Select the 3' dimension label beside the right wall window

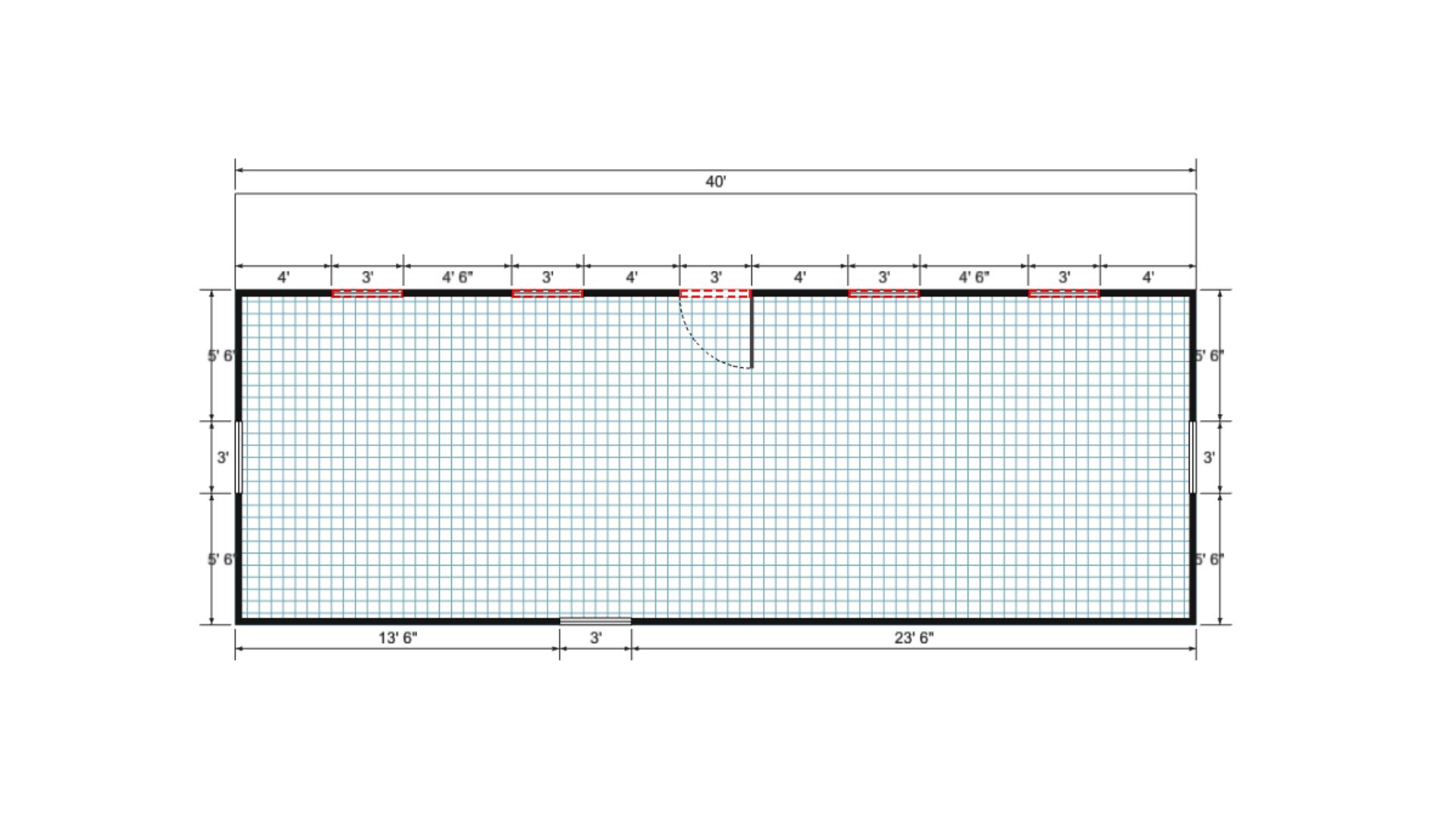click(1209, 457)
